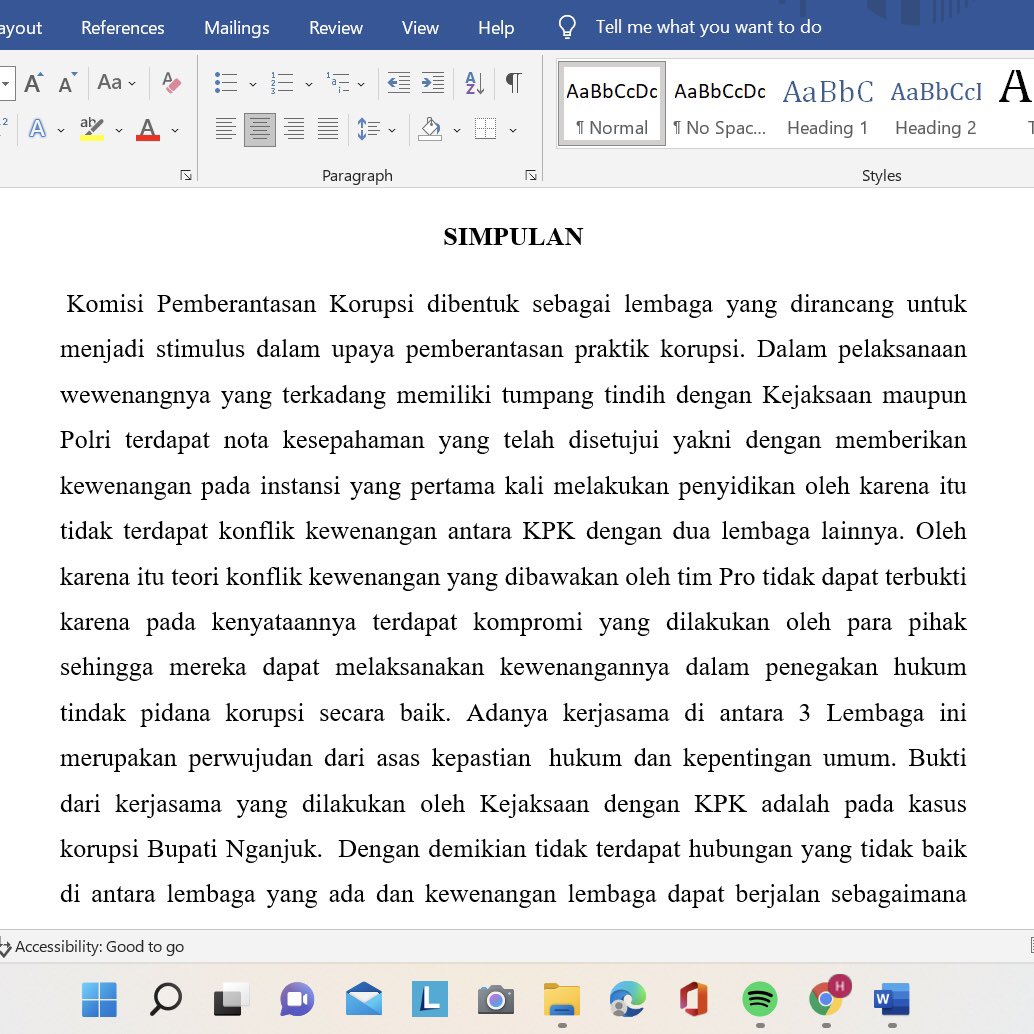Open the References tab
Image resolution: width=1034 pixels, height=1034 pixels.
click(x=123, y=28)
